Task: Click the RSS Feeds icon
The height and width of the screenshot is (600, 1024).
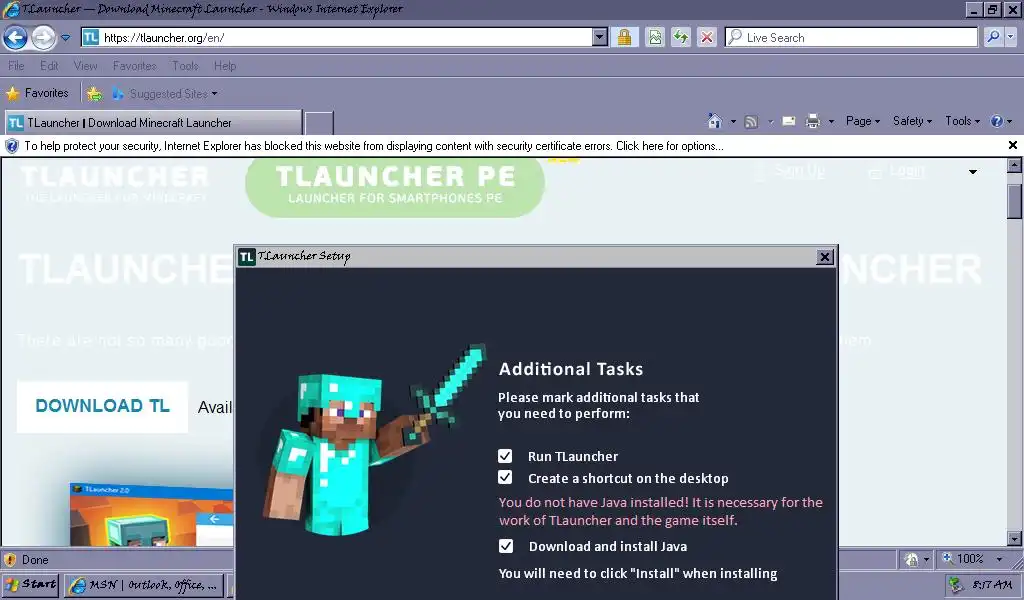Action: [x=751, y=121]
